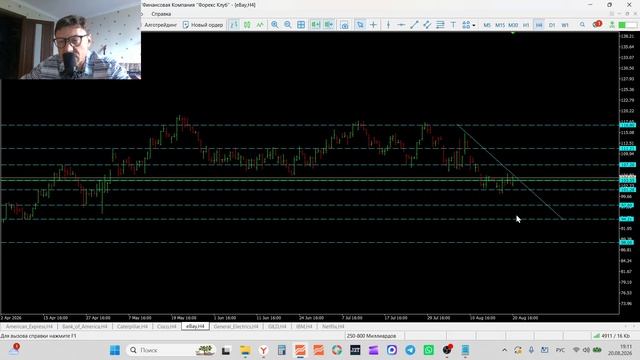
Task: Open Yandex Browser from taskbar
Action: tap(264, 350)
